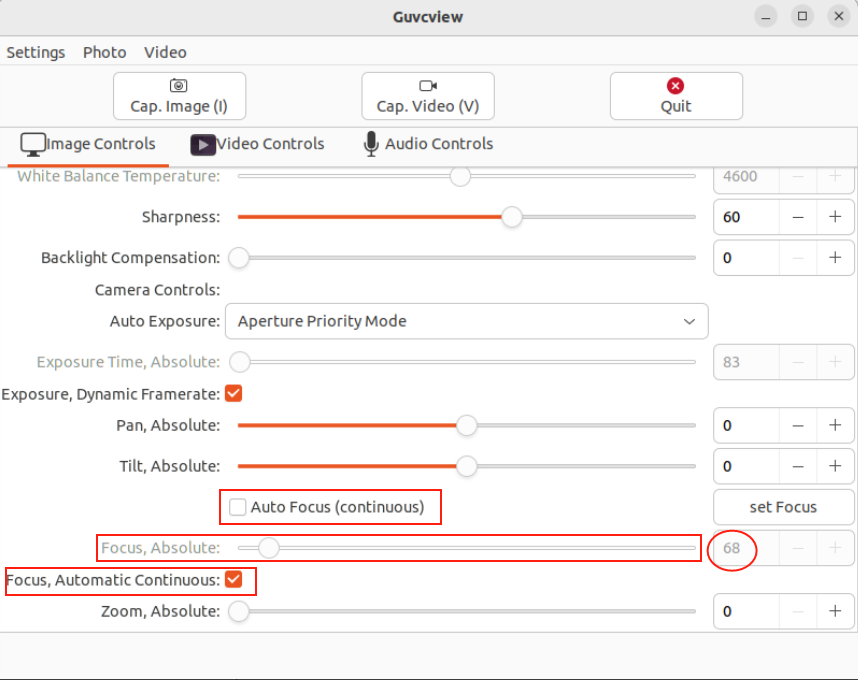Click the camcorder icon on Cap. Video button
Viewport: 858px width, 680px height.
(x=428, y=86)
